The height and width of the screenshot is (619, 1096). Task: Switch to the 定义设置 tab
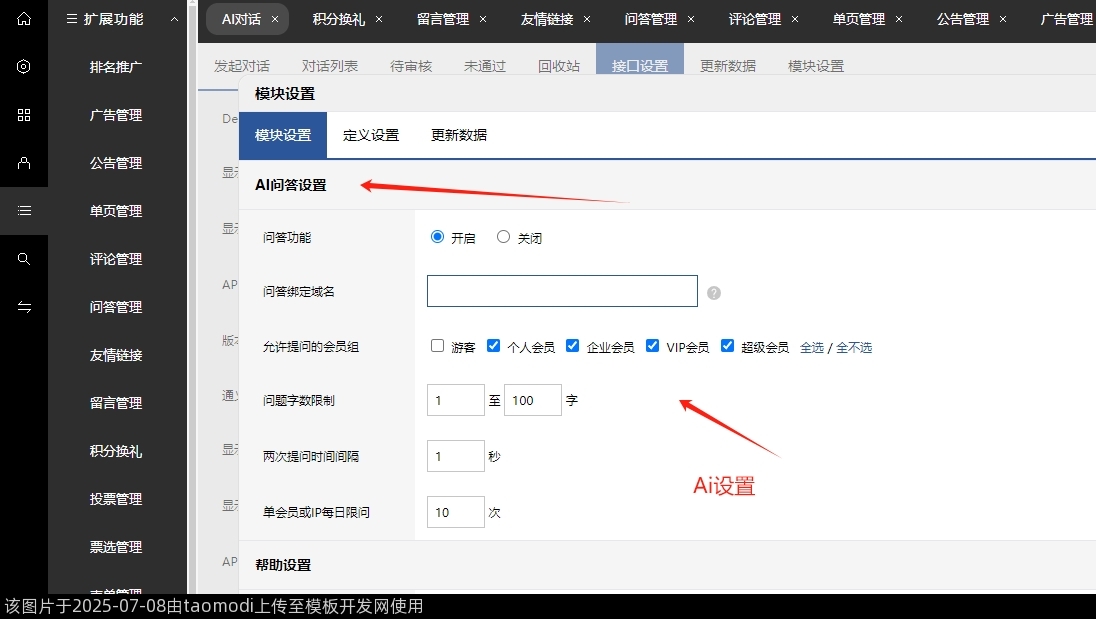pos(371,134)
